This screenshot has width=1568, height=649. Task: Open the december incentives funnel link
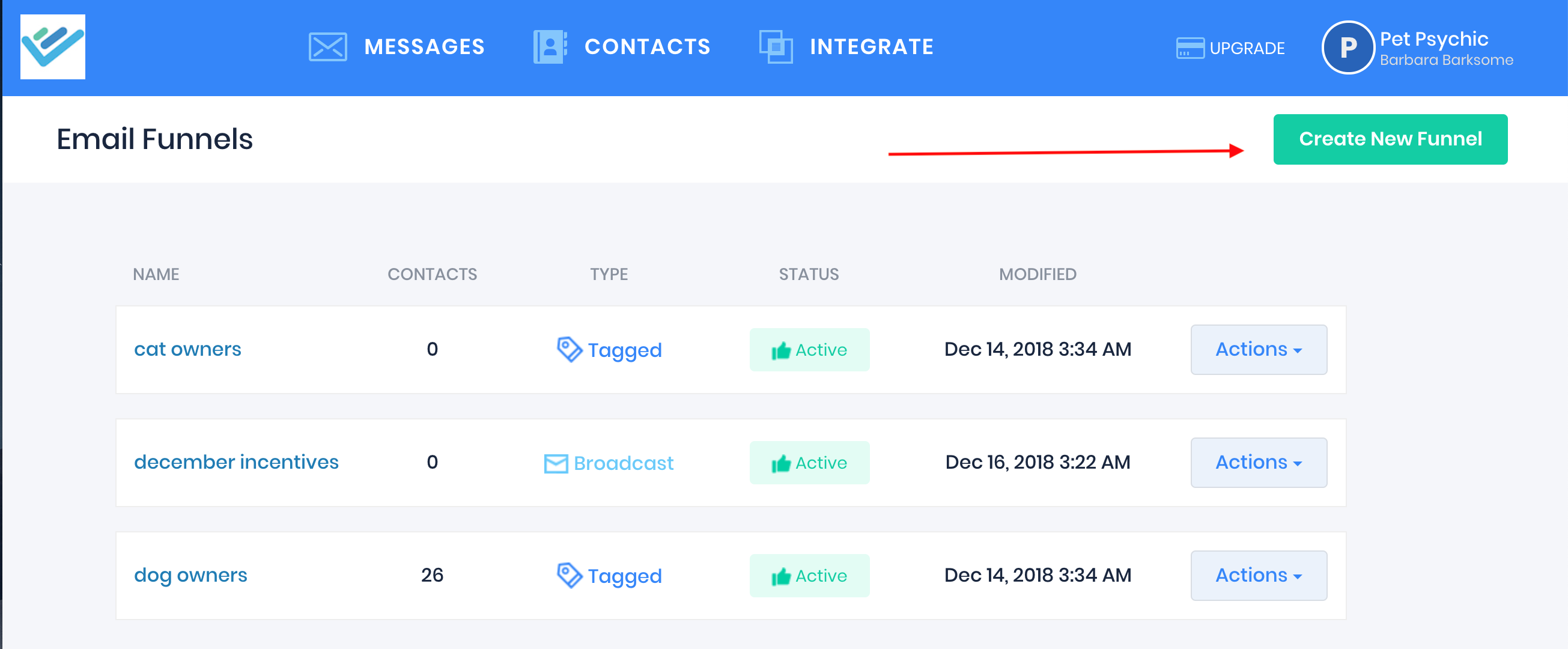pyautogui.click(x=236, y=462)
